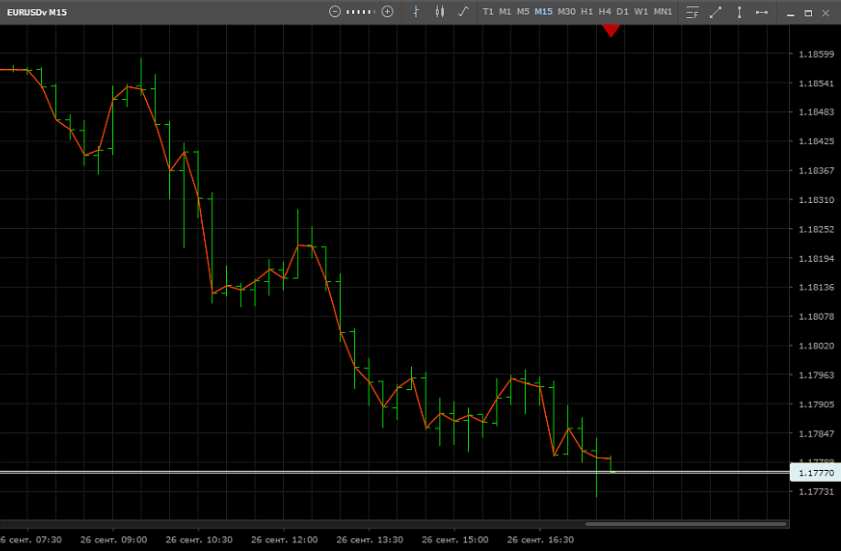Click the 1.18136 price axis label
This screenshot has width=841, height=551.
(x=816, y=288)
